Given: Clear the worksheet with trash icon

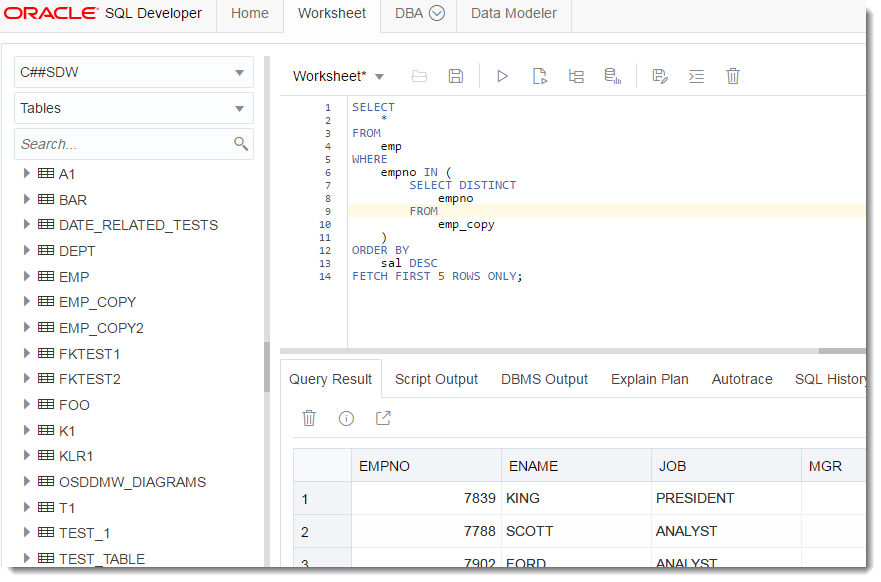Looking at the screenshot, I should tap(733, 76).
